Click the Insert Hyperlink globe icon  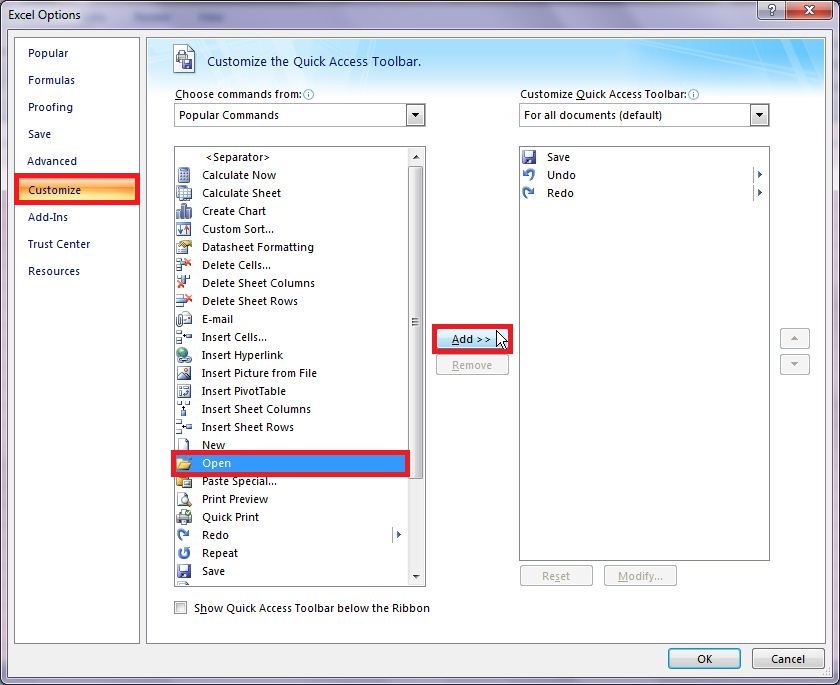(x=184, y=355)
